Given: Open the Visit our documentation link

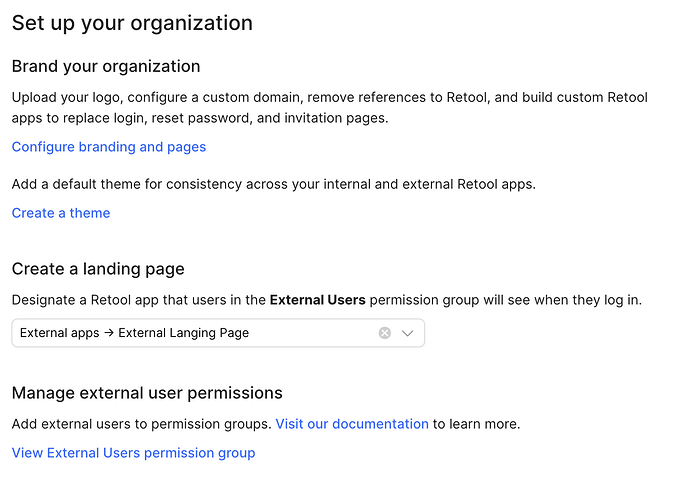Looking at the screenshot, I should point(352,424).
